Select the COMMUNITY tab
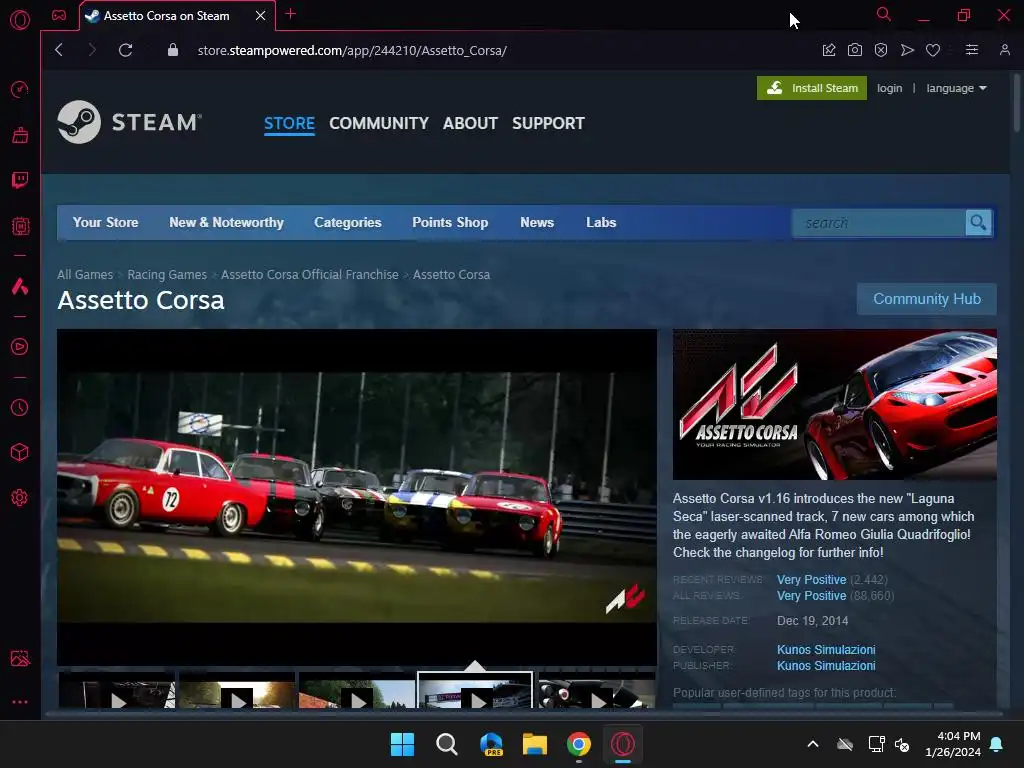The height and width of the screenshot is (768, 1024). (x=379, y=123)
